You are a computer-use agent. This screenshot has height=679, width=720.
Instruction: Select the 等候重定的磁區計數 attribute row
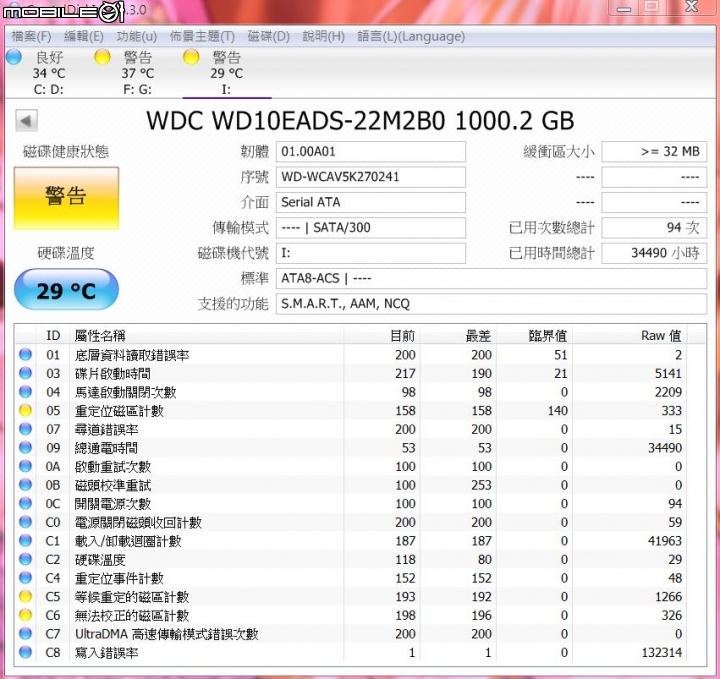pyautogui.click(x=351, y=596)
